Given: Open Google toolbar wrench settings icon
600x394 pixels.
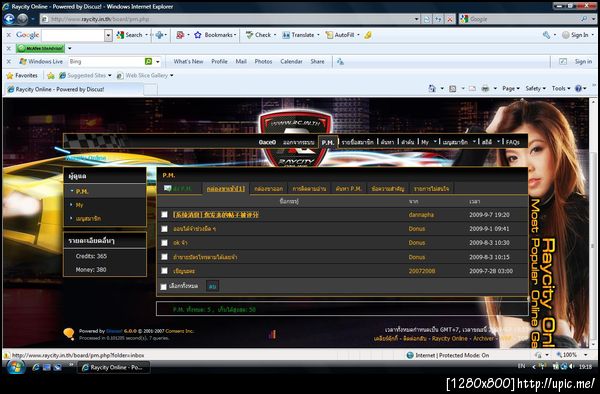Looking at the screenshot, I should coord(546,35).
